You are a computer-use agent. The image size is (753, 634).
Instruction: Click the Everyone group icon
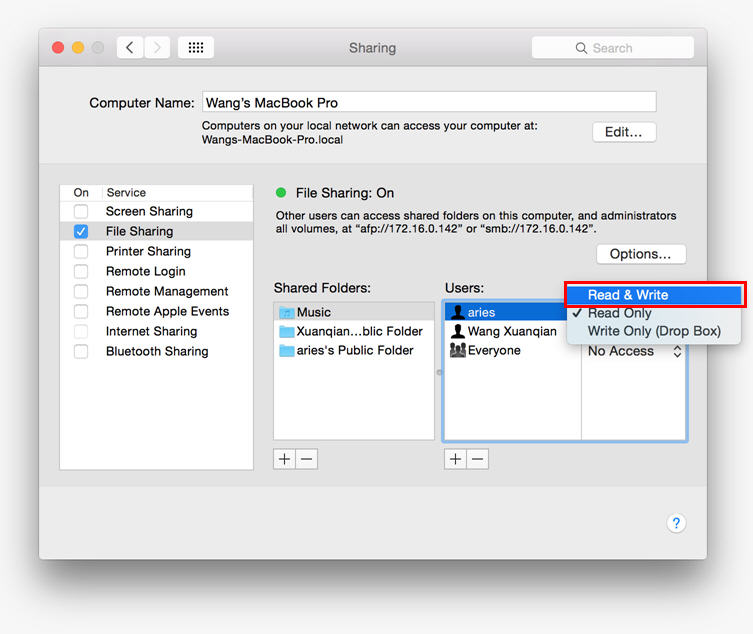[458, 350]
